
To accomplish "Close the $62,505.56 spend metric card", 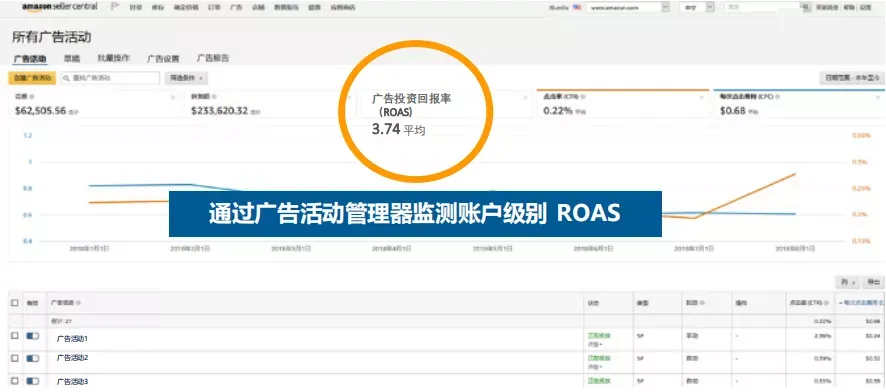I will [x=173, y=98].
